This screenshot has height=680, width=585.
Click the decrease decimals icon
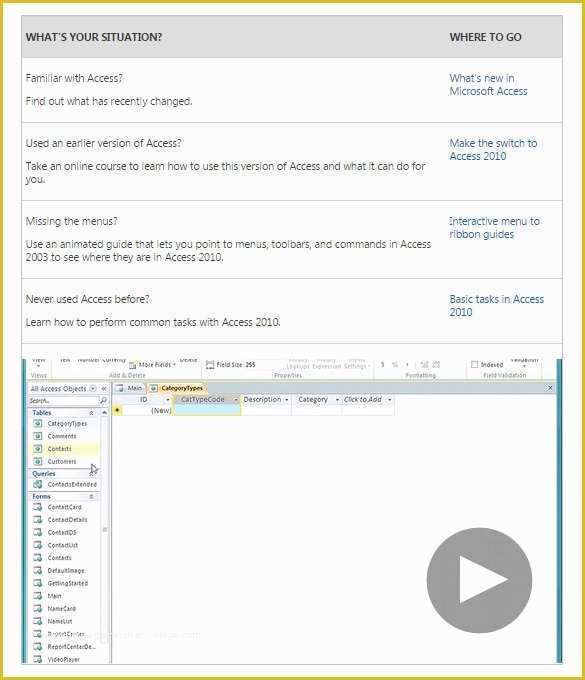(x=437, y=365)
